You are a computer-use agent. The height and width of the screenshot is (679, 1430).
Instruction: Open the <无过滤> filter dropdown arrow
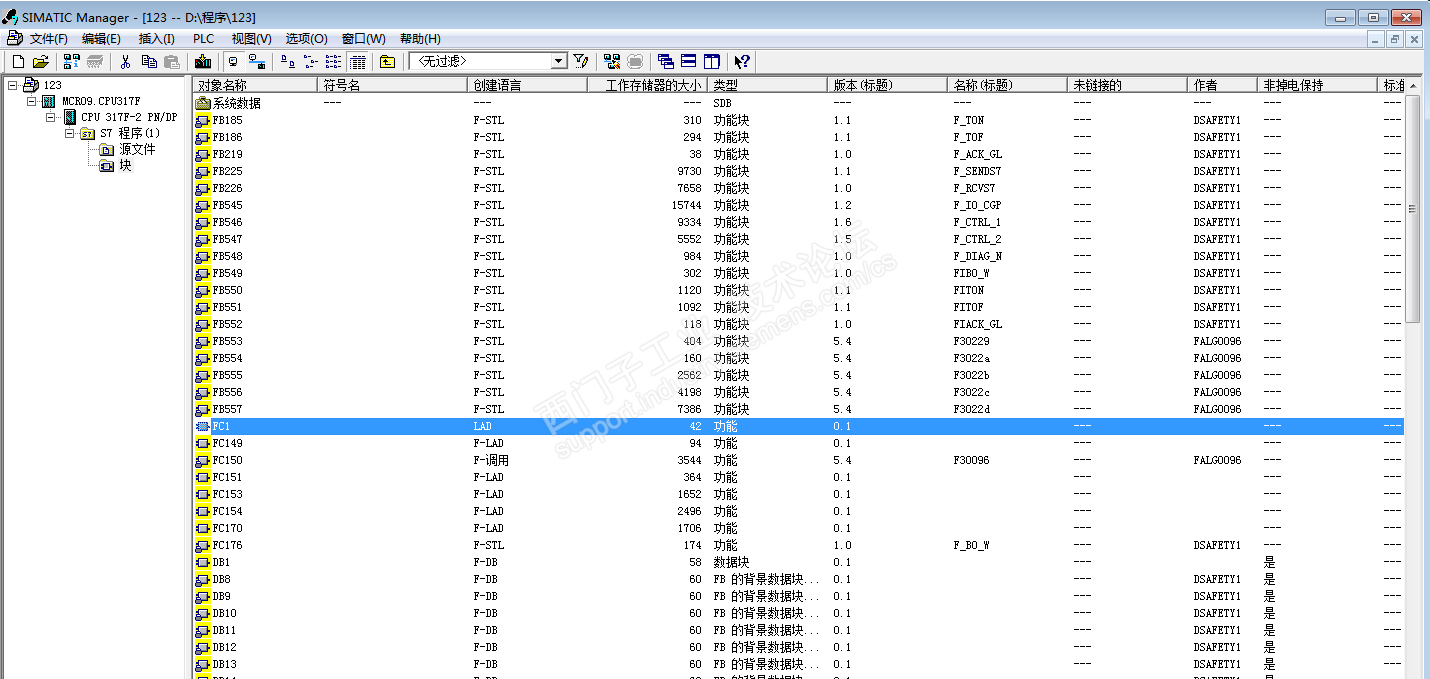click(x=558, y=61)
